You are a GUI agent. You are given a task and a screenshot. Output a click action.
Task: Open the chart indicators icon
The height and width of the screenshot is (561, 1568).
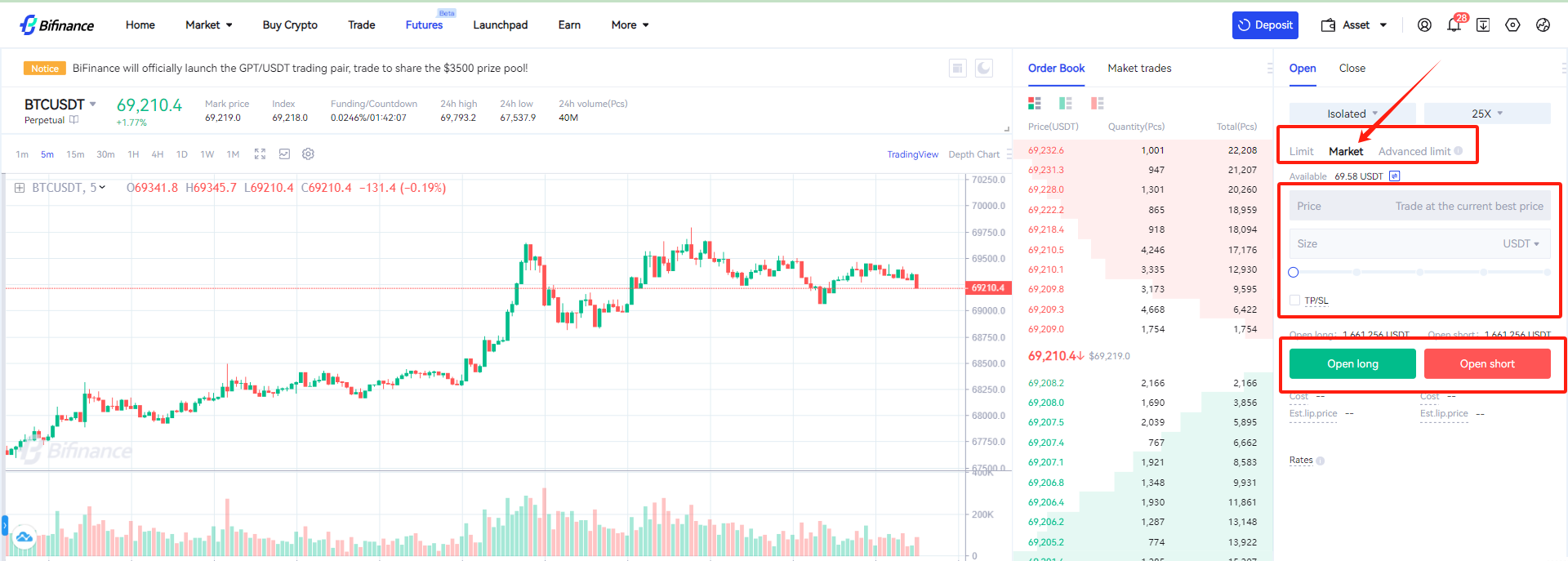[x=284, y=154]
